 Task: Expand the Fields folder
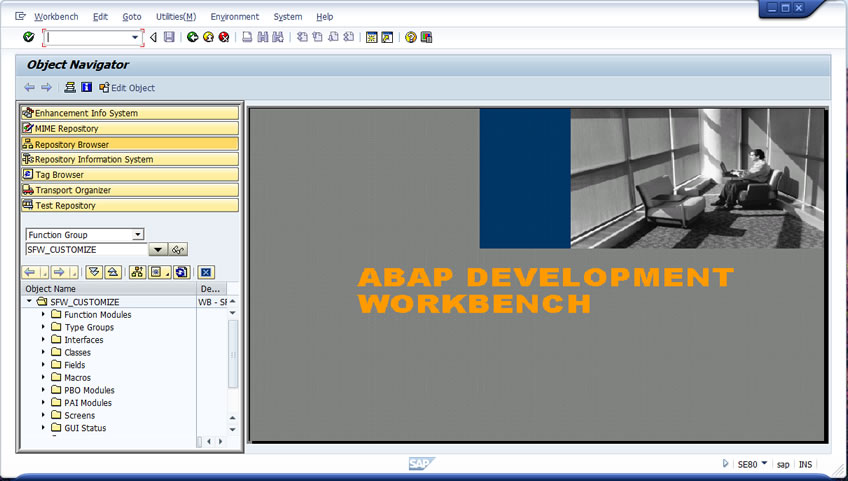[43, 364]
